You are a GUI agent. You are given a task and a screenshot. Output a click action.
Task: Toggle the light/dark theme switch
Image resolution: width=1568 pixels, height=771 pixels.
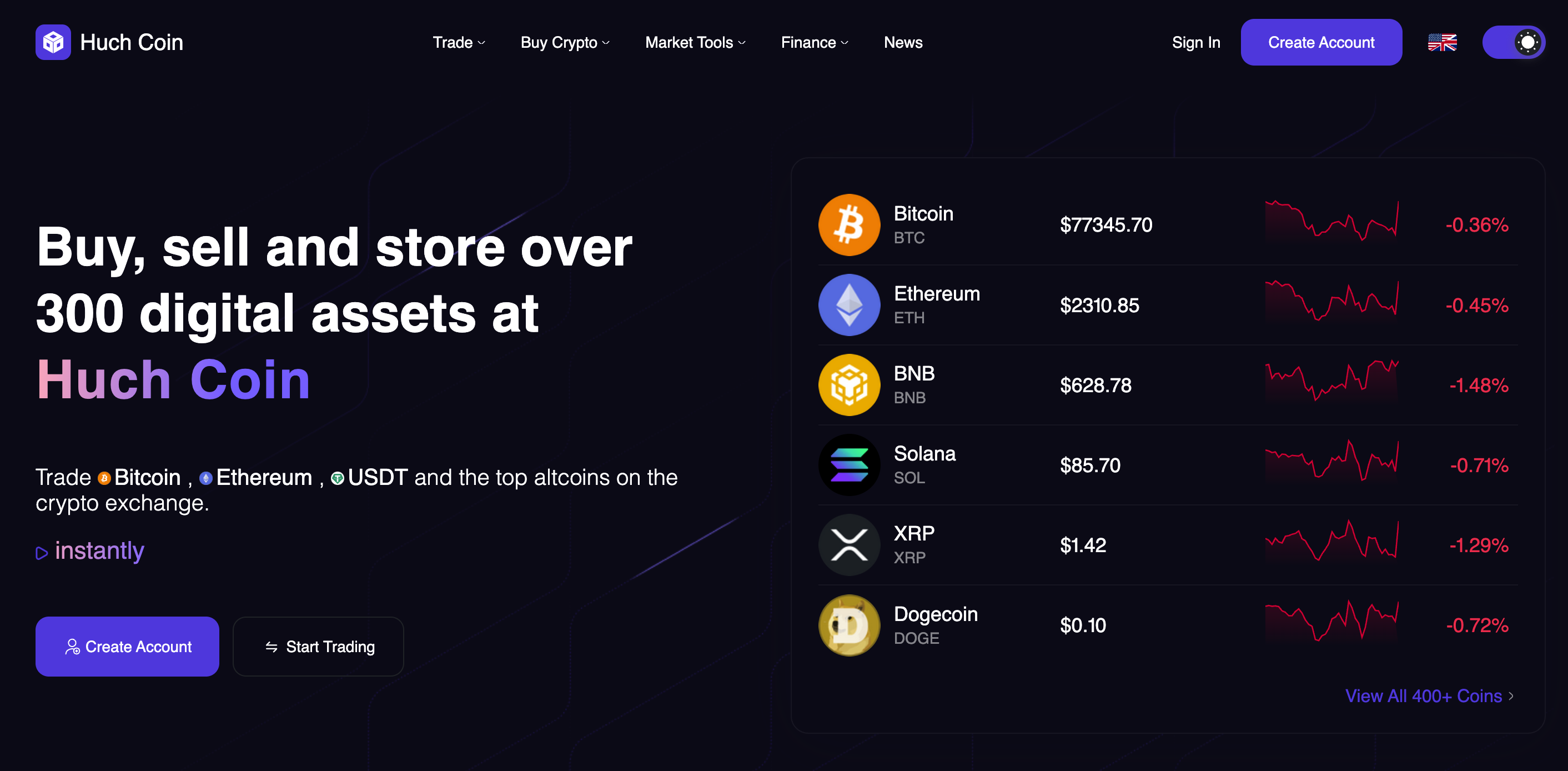tap(1513, 42)
